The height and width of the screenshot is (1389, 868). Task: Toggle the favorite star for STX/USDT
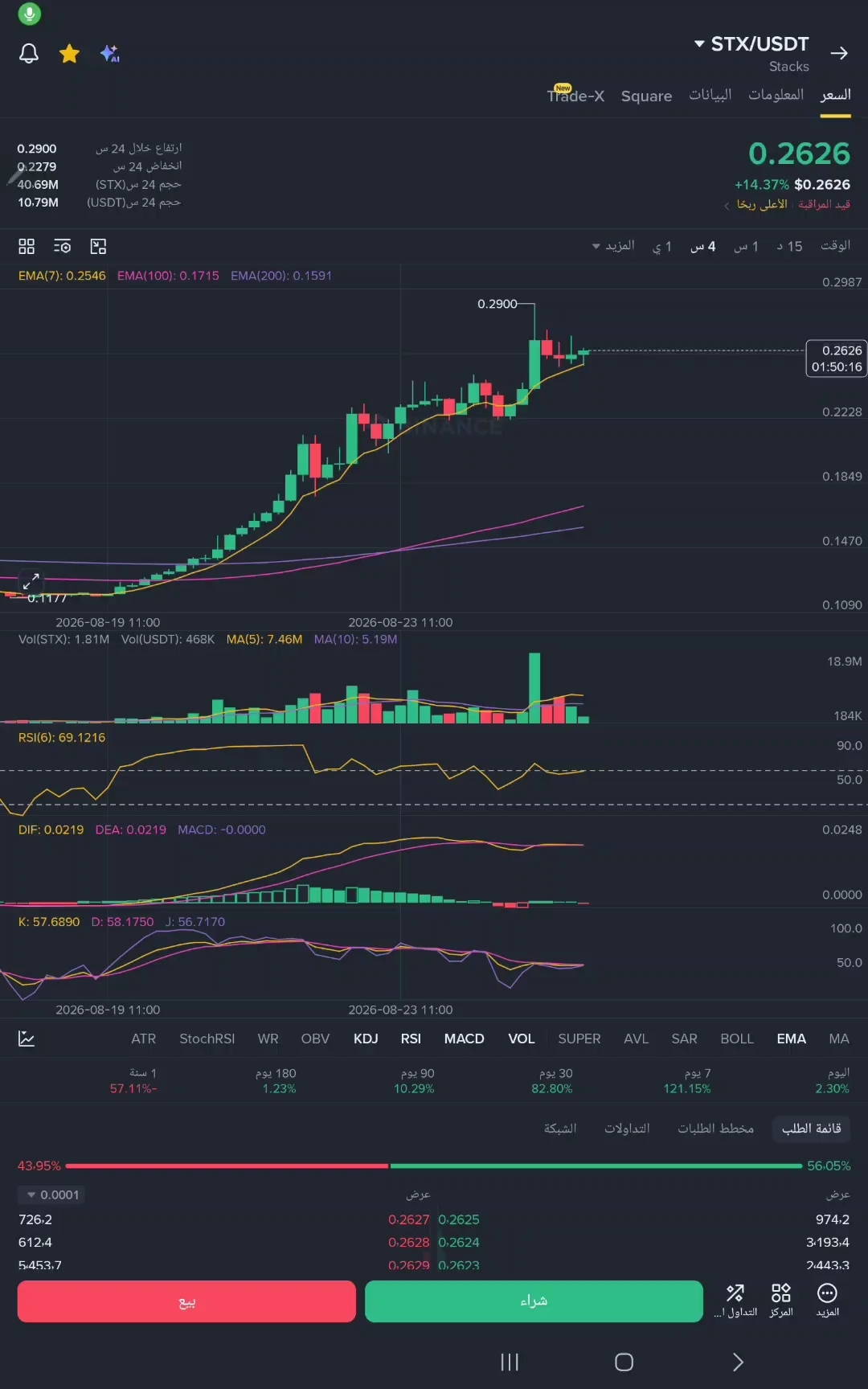tap(70, 54)
